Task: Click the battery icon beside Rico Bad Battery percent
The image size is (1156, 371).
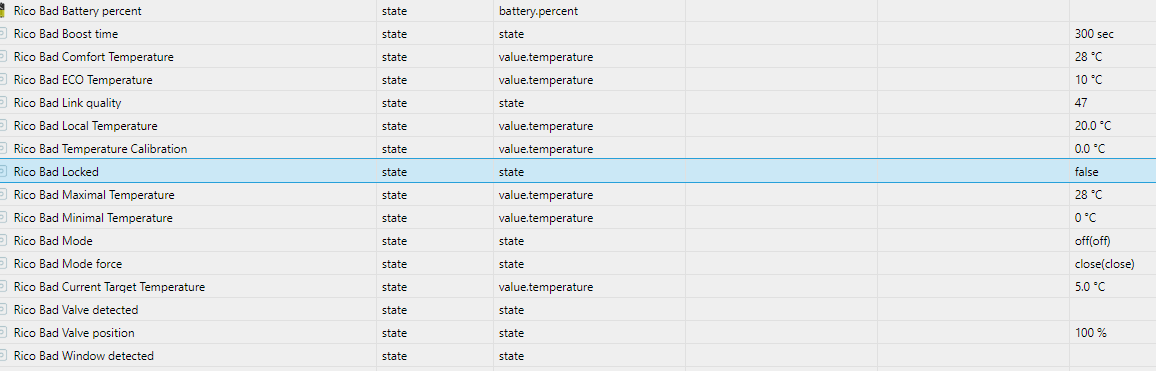Action: (2, 11)
